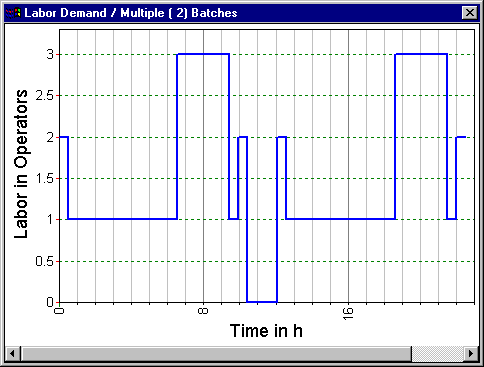This screenshot has width=484, height=367.
Task: Click the Labor Demand window title icon
Action: pyautogui.click(x=13, y=13)
